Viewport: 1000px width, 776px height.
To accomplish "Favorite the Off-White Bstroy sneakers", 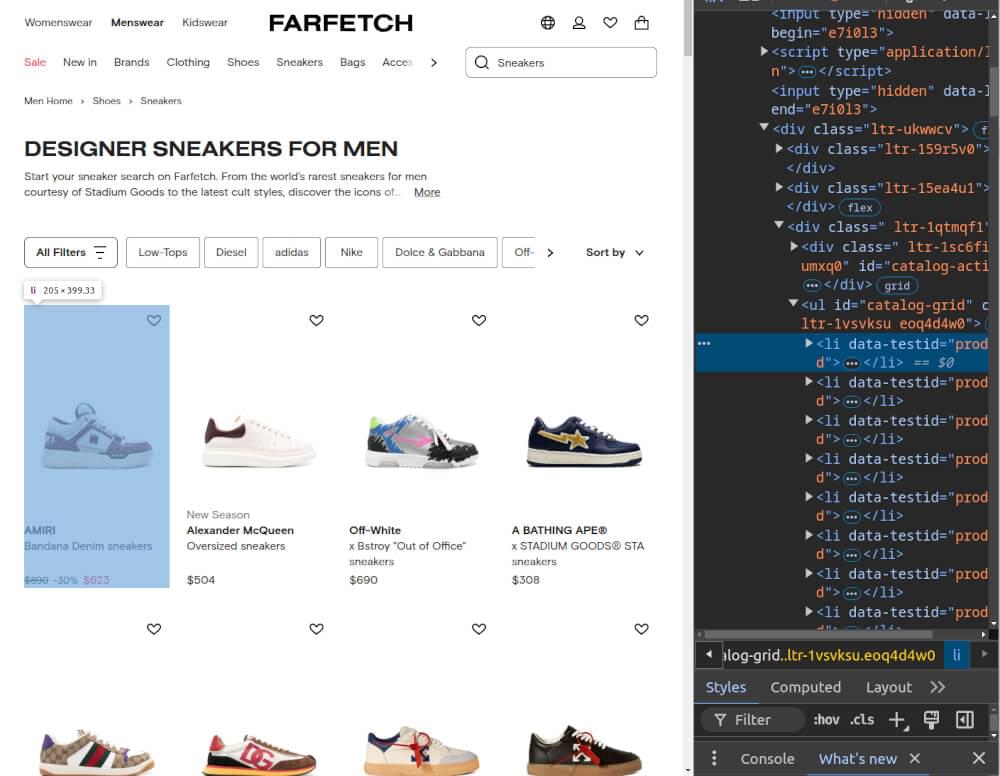I will pos(479,320).
